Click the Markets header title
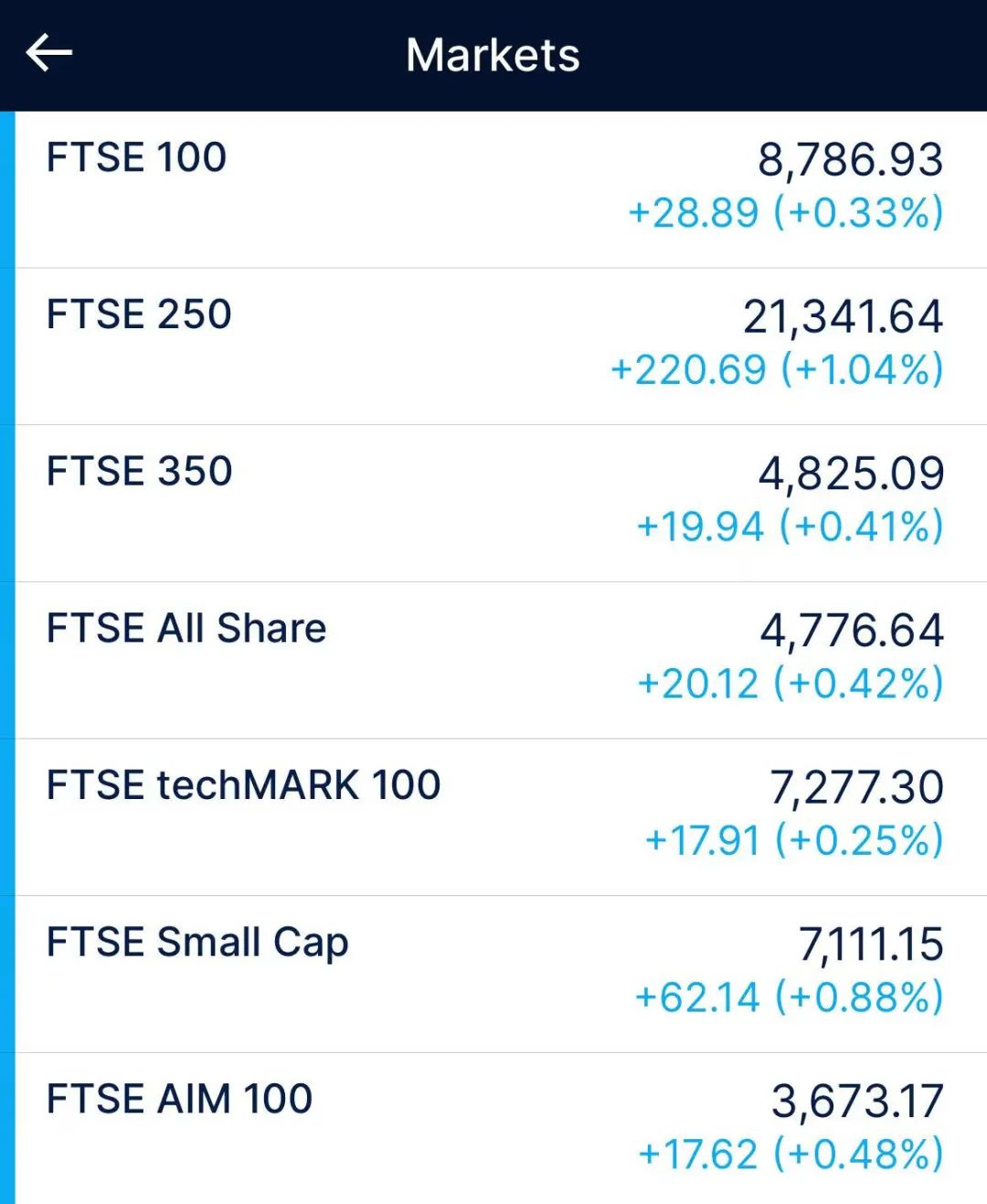 click(x=493, y=55)
